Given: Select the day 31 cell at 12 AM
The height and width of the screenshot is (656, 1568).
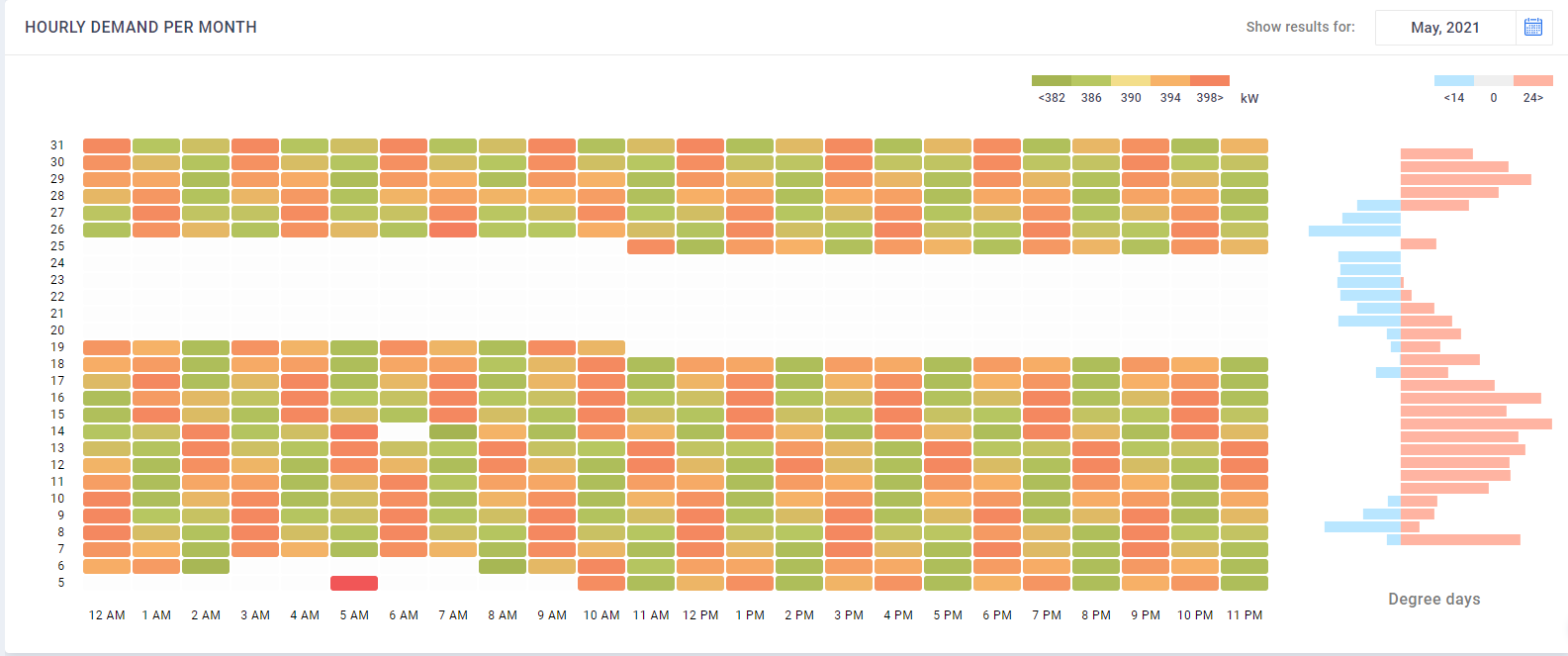Looking at the screenshot, I should [107, 145].
